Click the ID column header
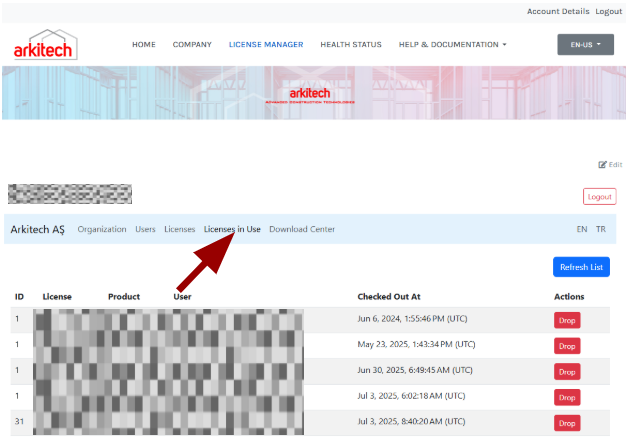Screen dimensions: 627x440 [x=19, y=297]
